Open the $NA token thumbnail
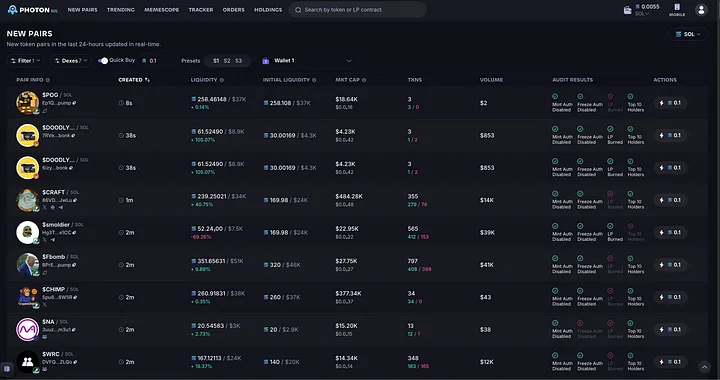 click(28, 330)
